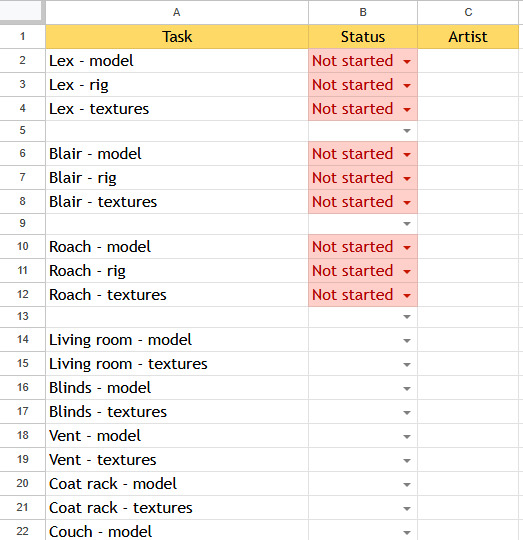Expand status dropdown for Blinds - model

[407, 389]
